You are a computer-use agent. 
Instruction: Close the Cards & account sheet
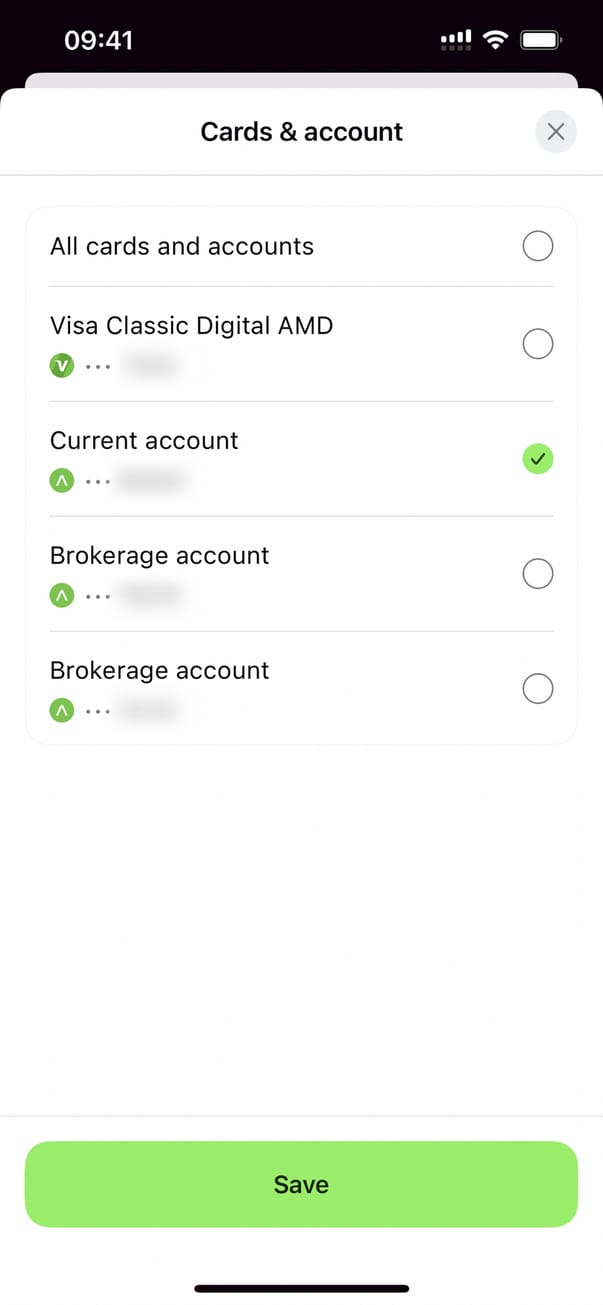[x=556, y=131]
